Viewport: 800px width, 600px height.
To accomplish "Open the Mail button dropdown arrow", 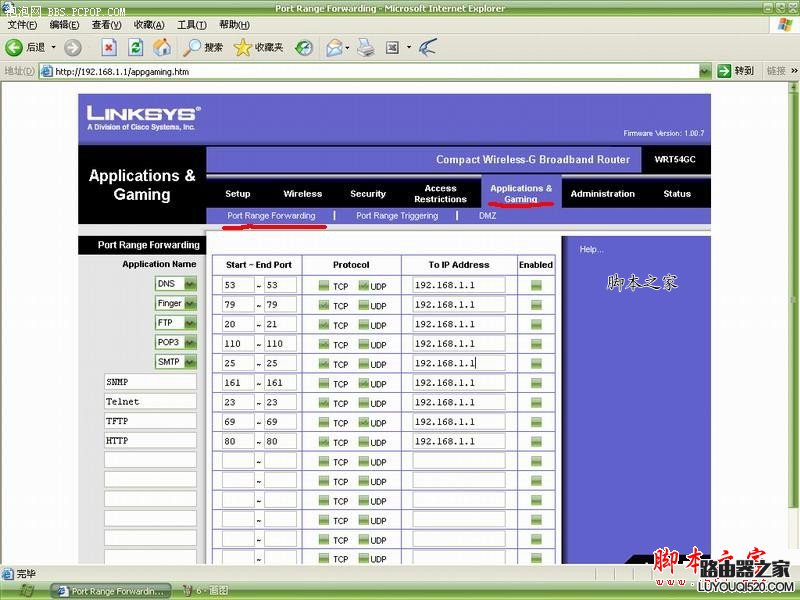I will tap(347, 47).
